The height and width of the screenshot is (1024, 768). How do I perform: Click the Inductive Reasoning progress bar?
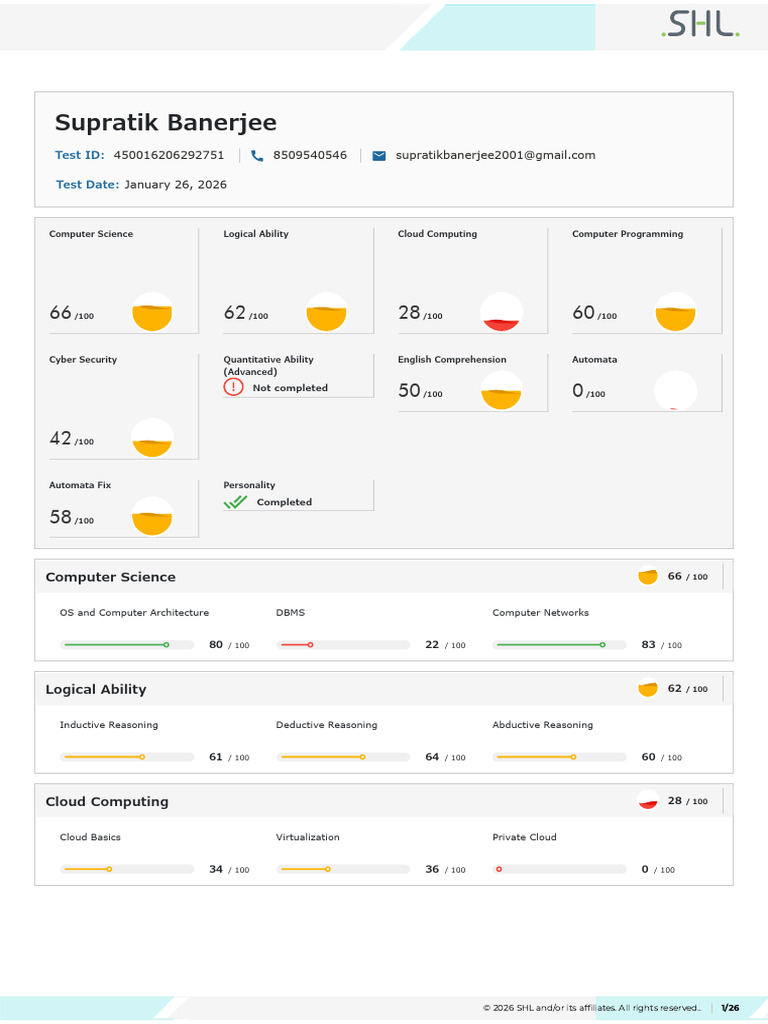[x=127, y=757]
